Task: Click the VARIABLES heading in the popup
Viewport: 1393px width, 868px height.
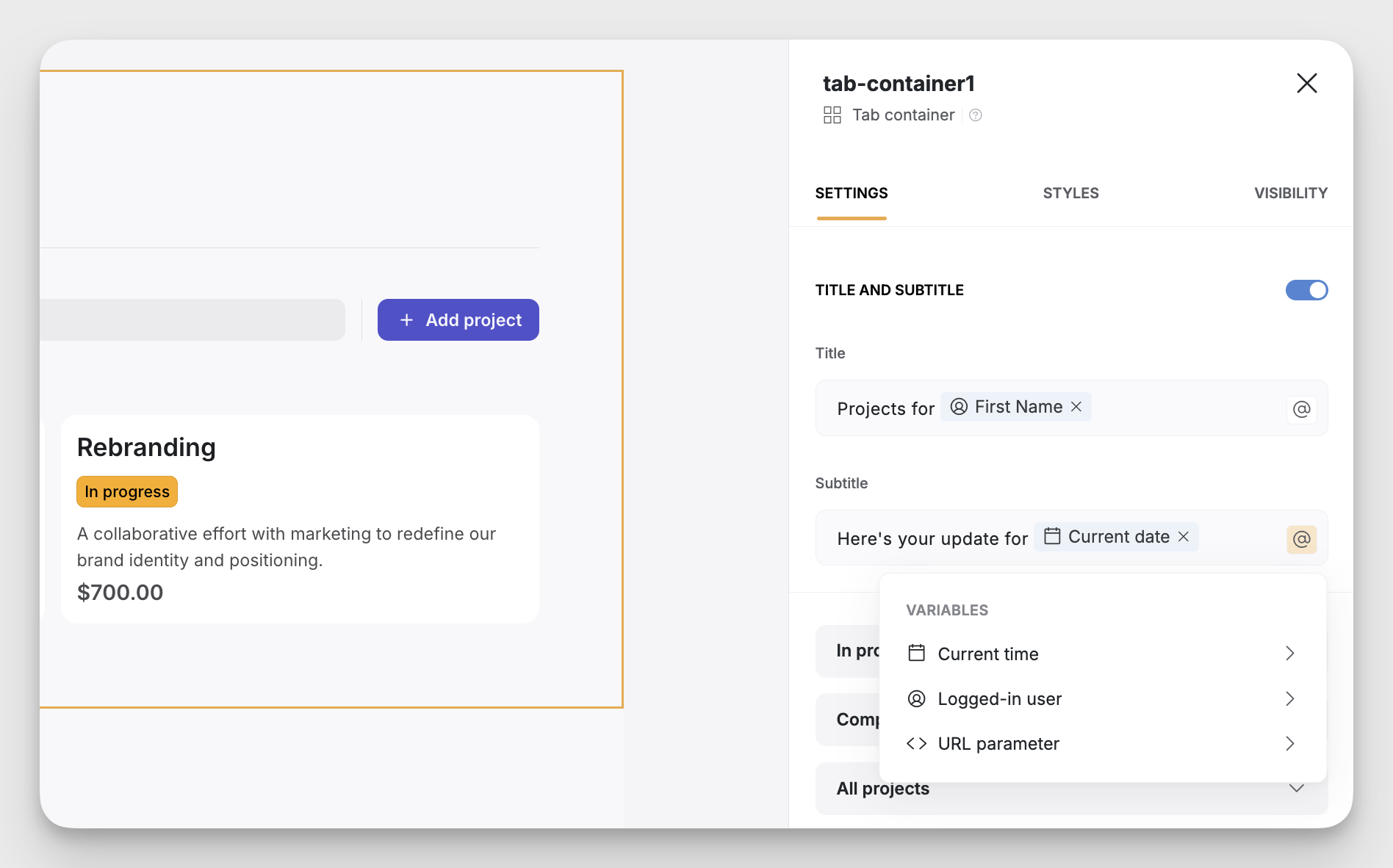Action: click(947, 610)
